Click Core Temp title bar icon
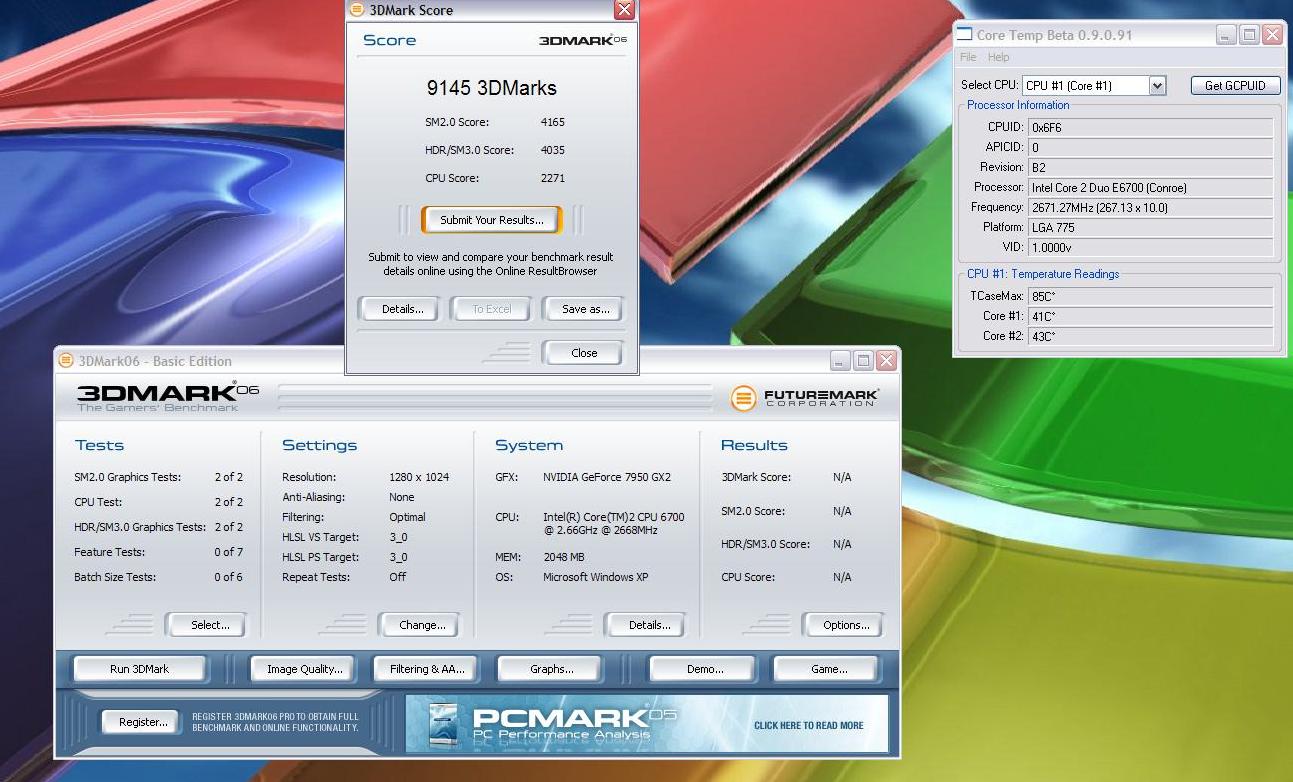Image resolution: width=1293 pixels, height=782 pixels. coord(965,35)
